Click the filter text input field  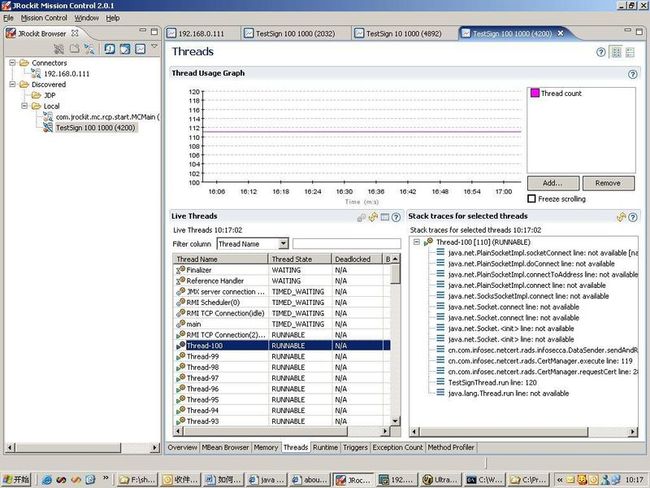(347, 243)
